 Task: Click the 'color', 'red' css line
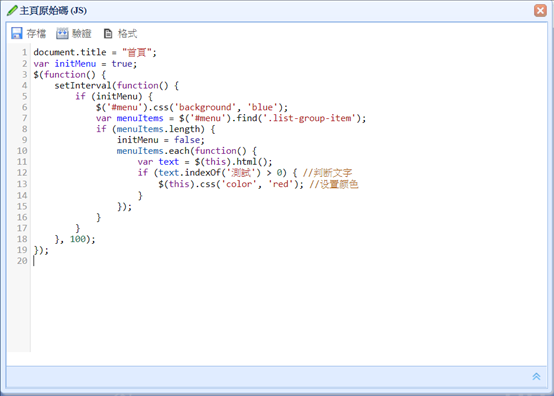coord(231,184)
